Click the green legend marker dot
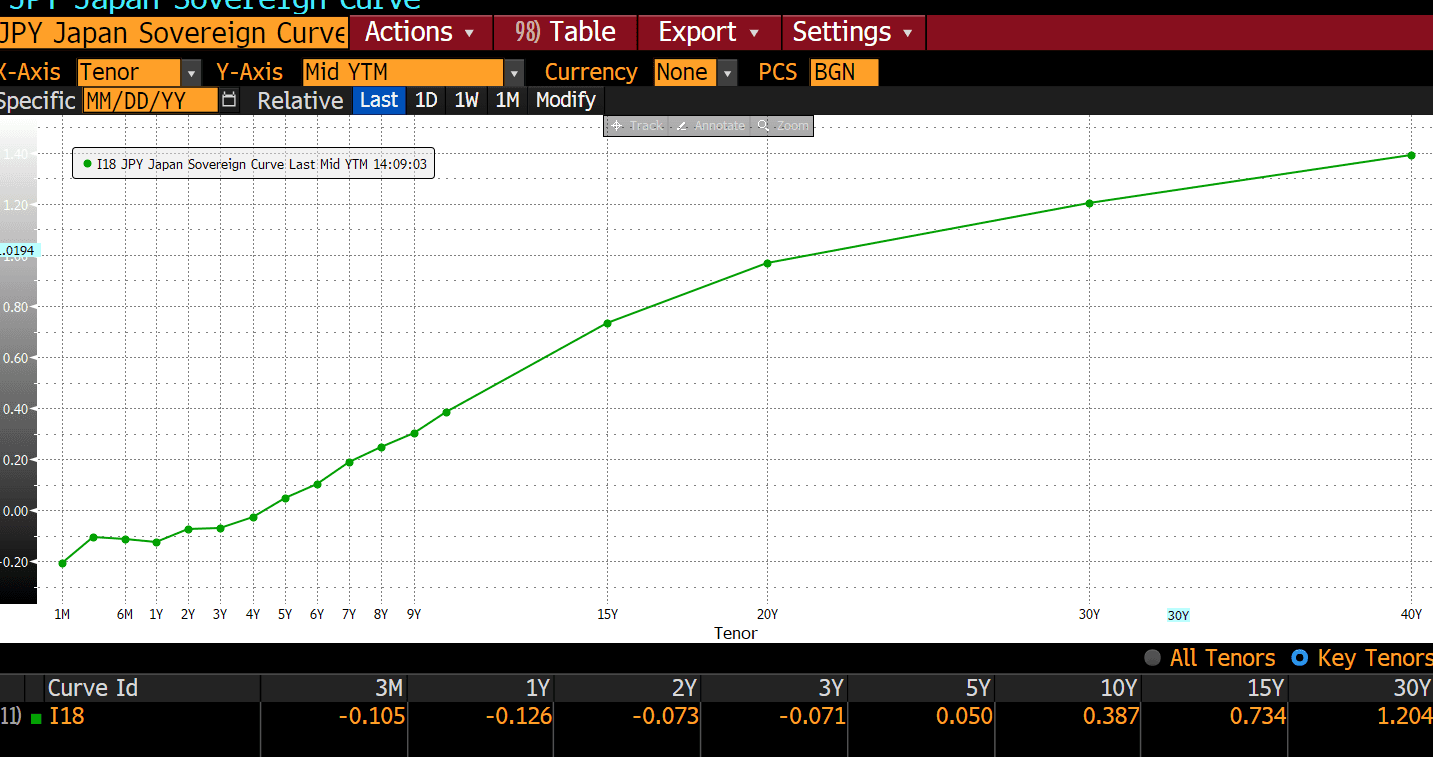 88,164
